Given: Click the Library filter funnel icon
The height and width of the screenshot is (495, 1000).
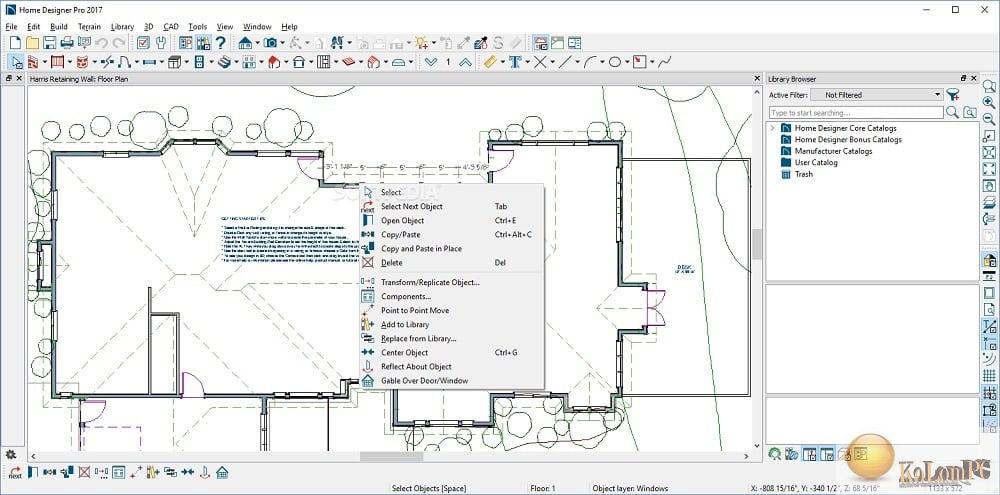Looking at the screenshot, I should (953, 95).
